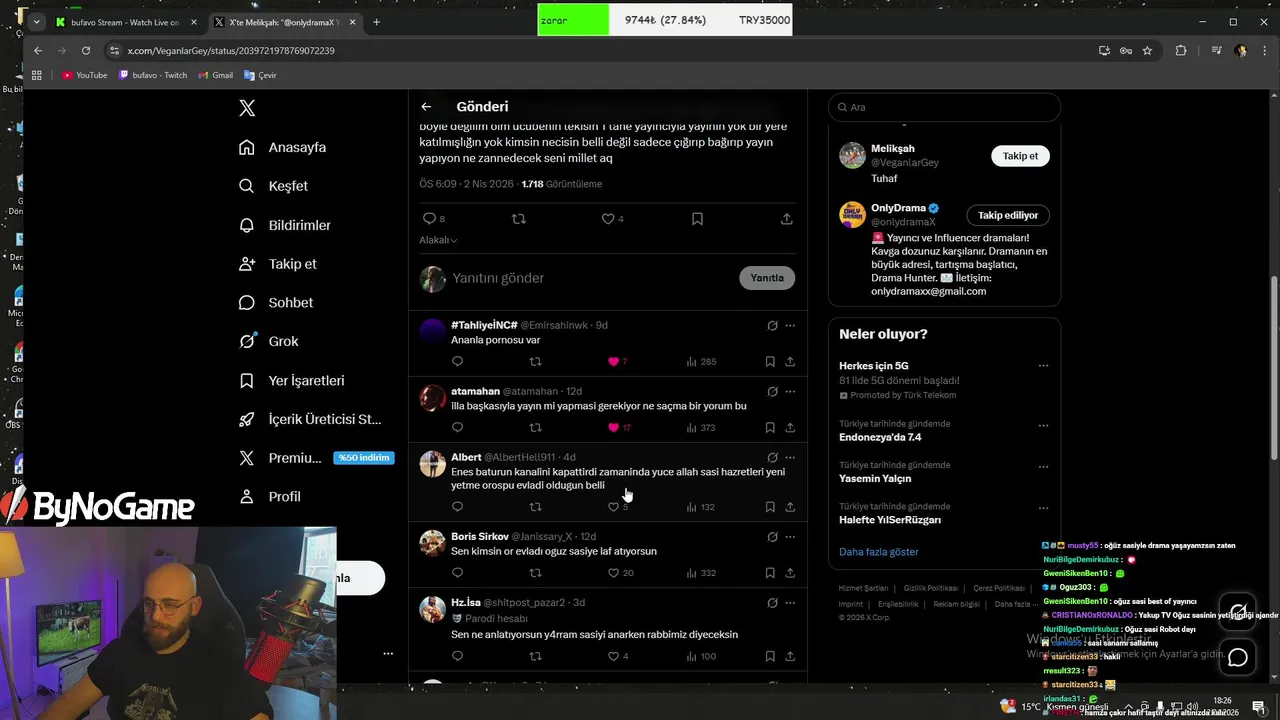The image size is (1280, 720).
Task: Click Takip ediliyor for OnlyDrama
Action: [1008, 215]
